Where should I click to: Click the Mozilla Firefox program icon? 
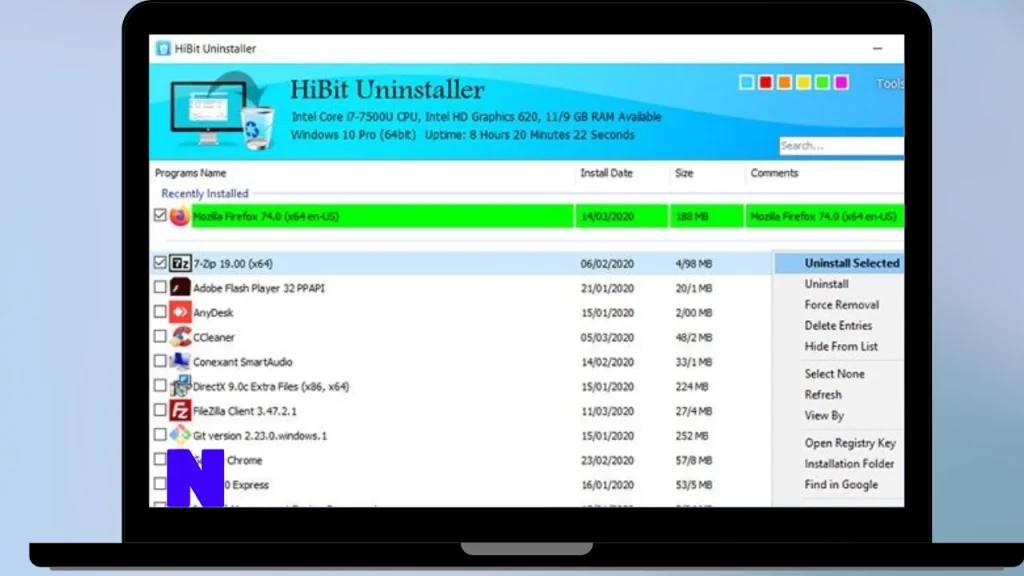click(x=180, y=216)
